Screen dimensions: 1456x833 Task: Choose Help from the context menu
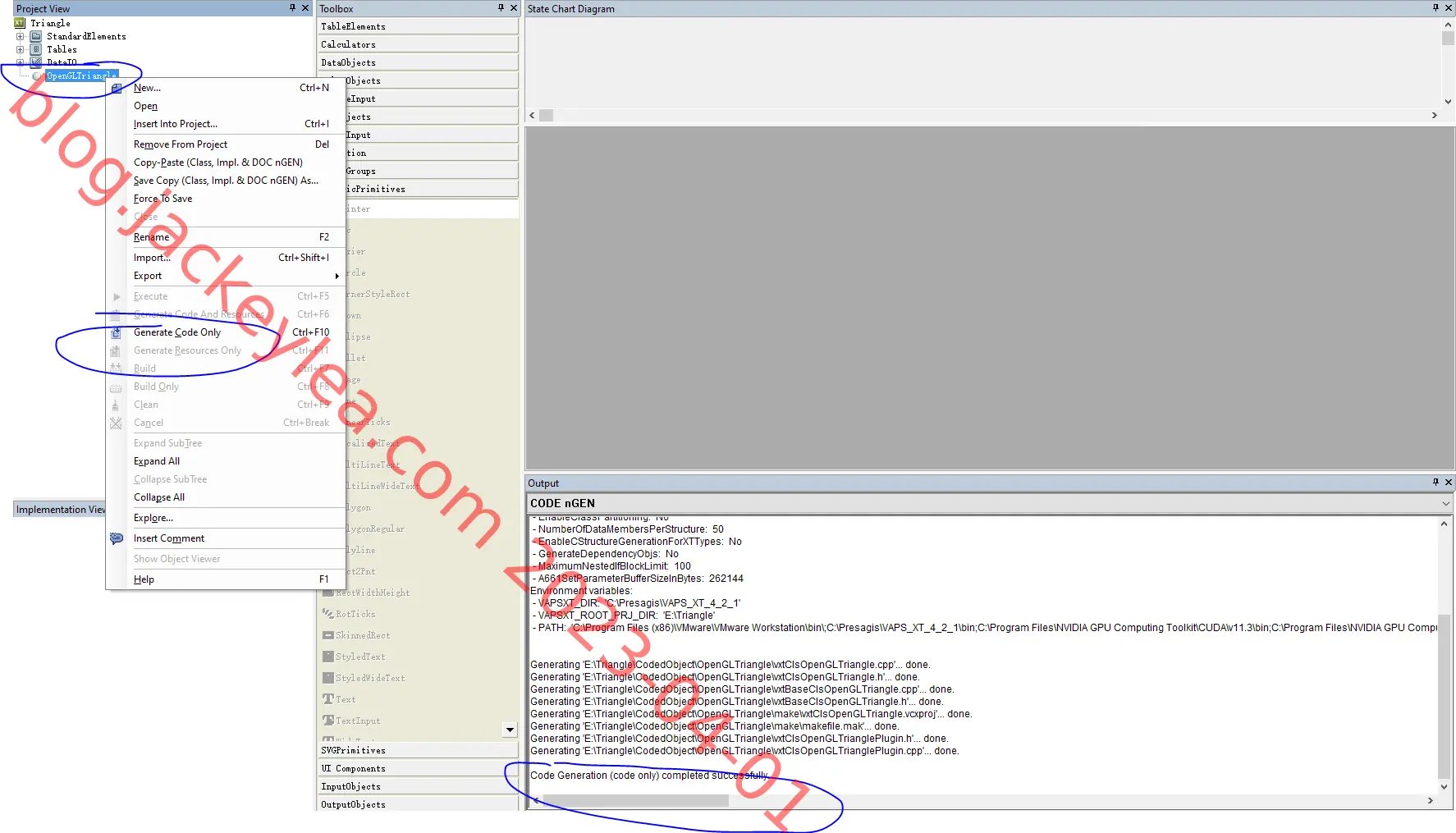(x=226, y=579)
